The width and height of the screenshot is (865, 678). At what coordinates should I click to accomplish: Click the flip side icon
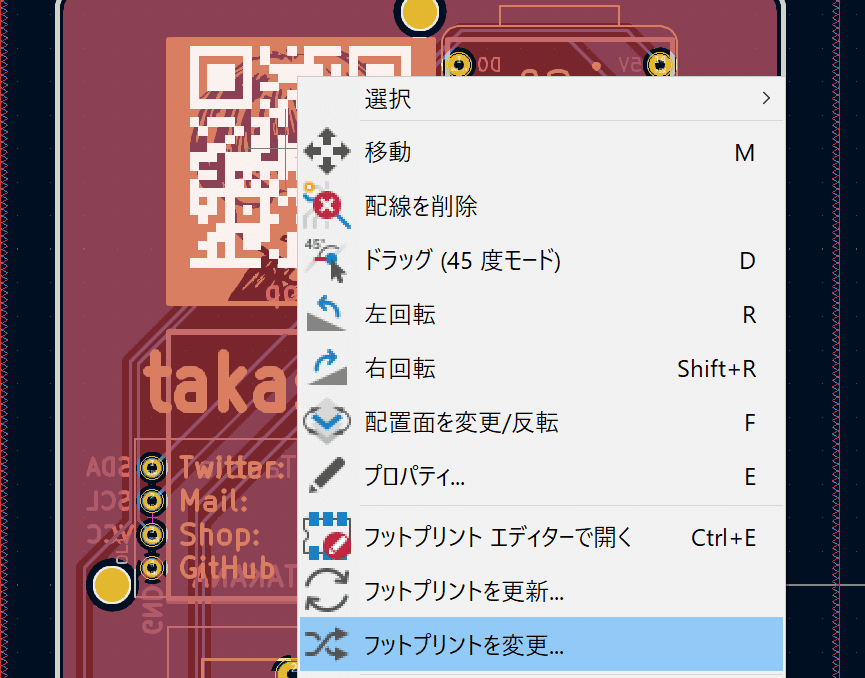pyautogui.click(x=327, y=421)
